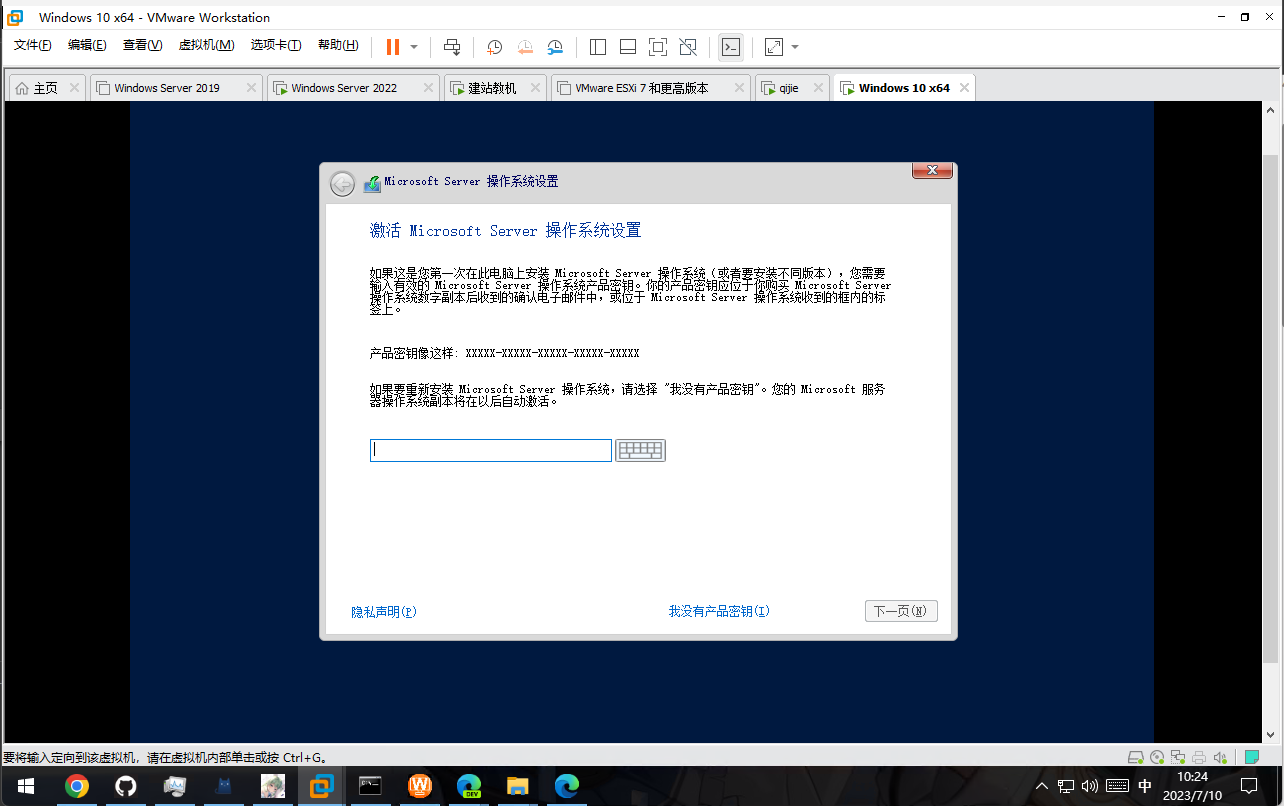Screen dimensions: 1284x806
Task: Send Ctrl+Alt+Del to the virtual machine
Action: point(452,47)
